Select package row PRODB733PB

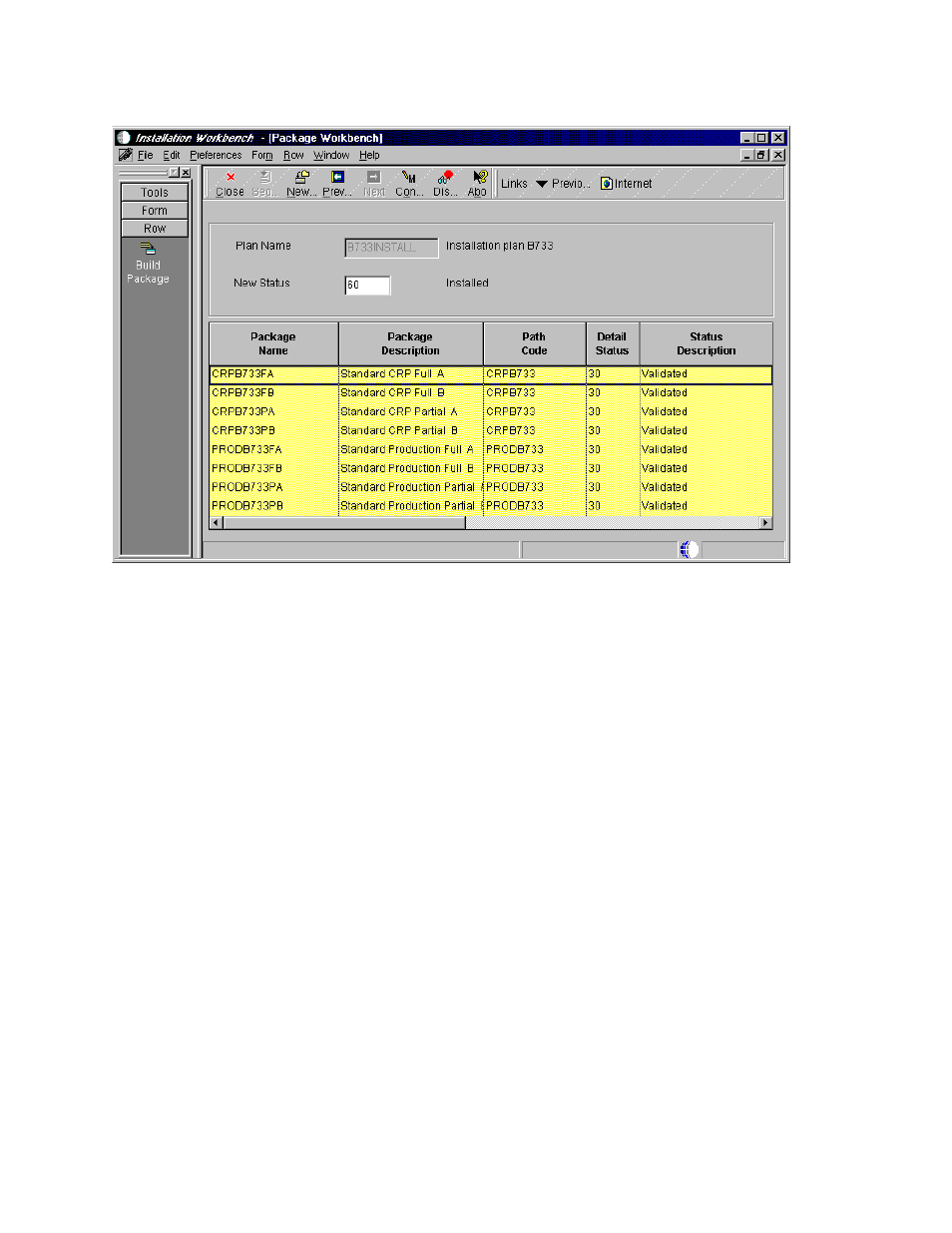pyautogui.click(x=491, y=507)
